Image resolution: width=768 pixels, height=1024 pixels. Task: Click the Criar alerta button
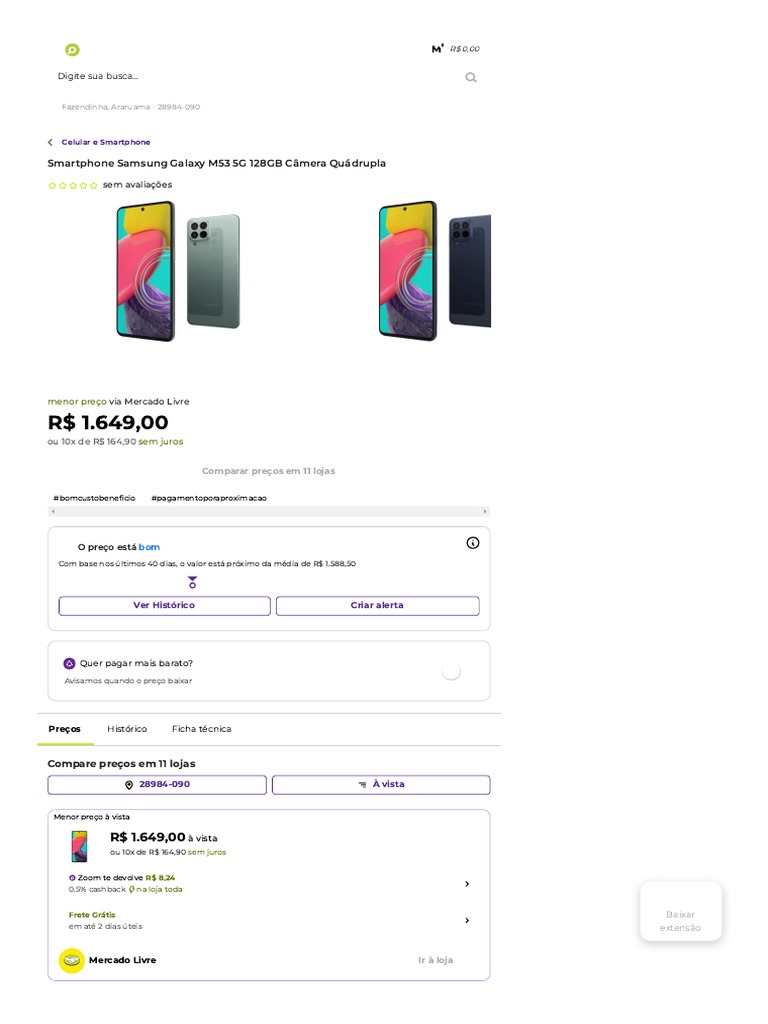(x=377, y=606)
